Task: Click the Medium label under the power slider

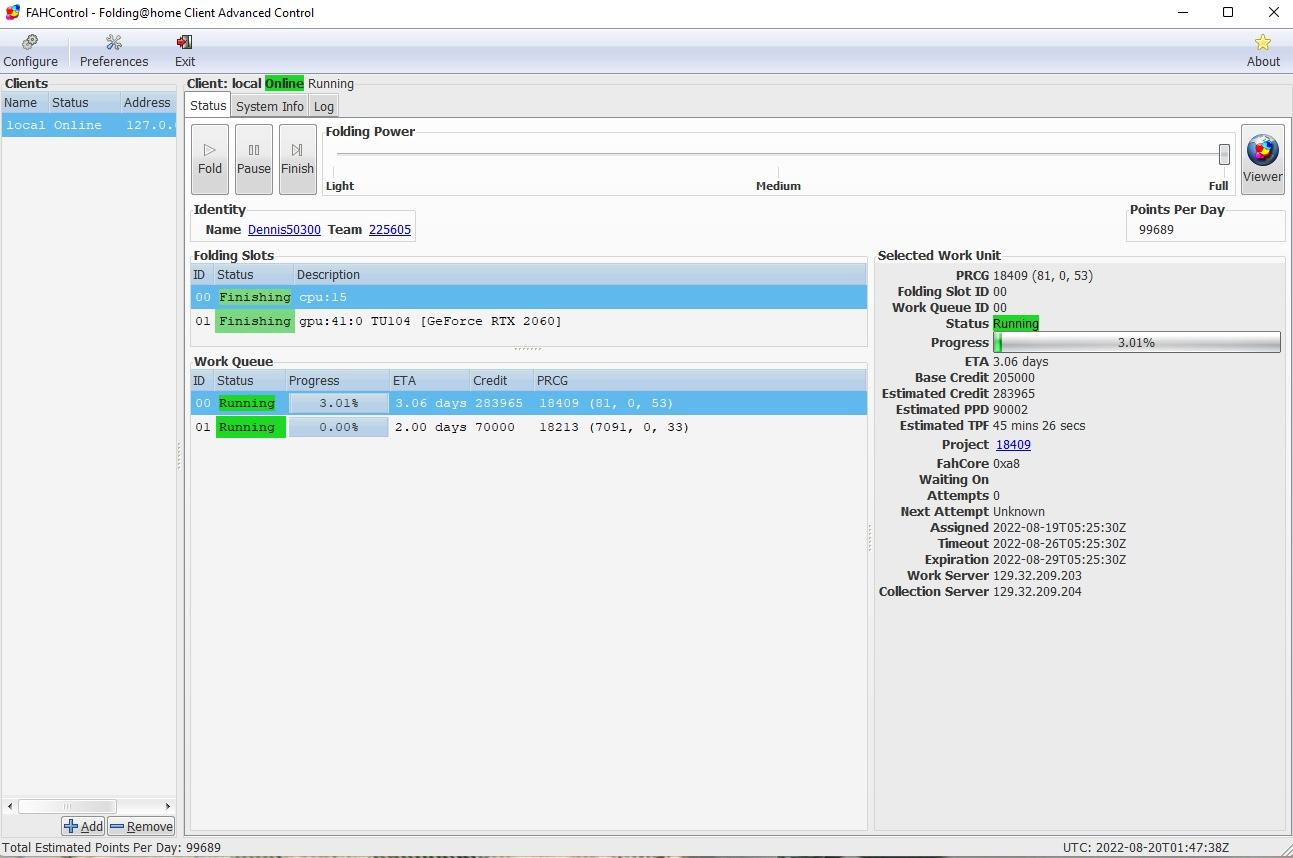Action: (x=778, y=186)
